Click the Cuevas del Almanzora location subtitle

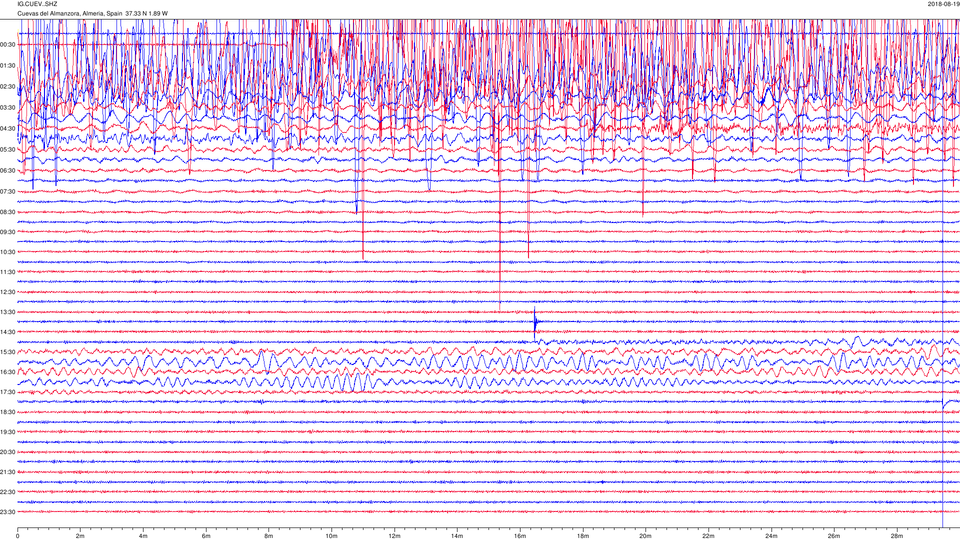pos(92,13)
